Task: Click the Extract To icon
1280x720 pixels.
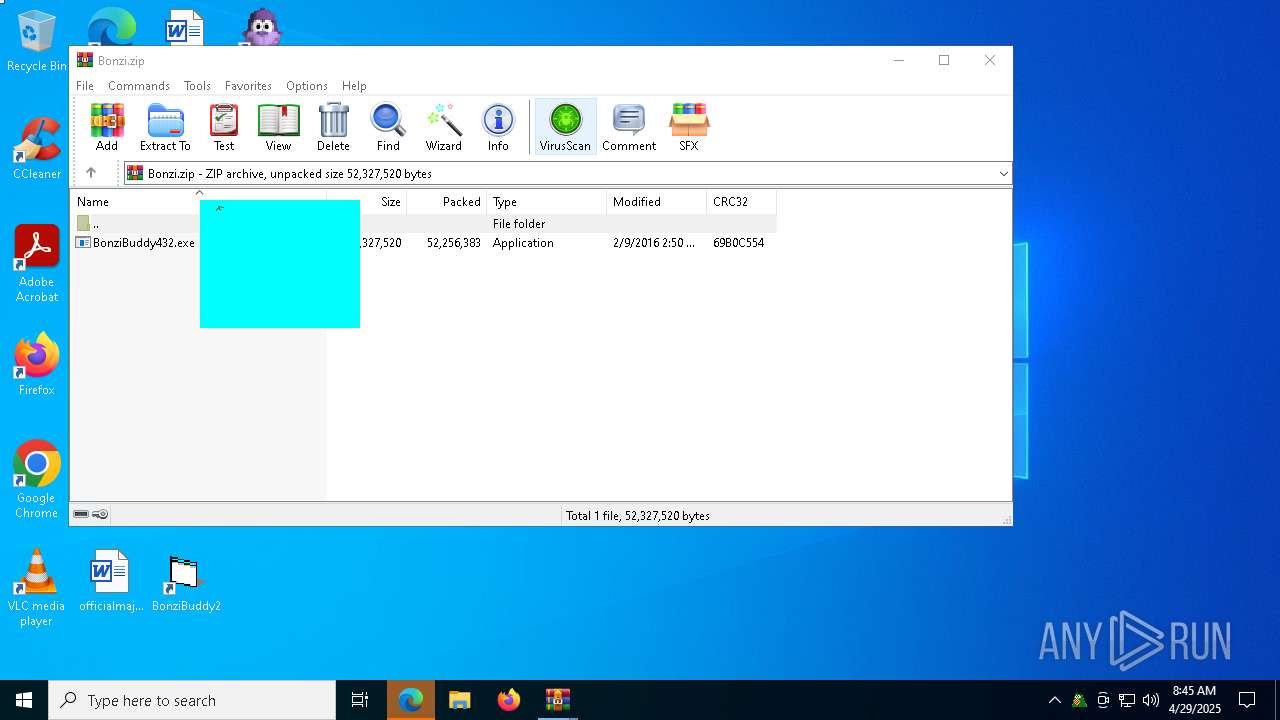Action: [165, 127]
